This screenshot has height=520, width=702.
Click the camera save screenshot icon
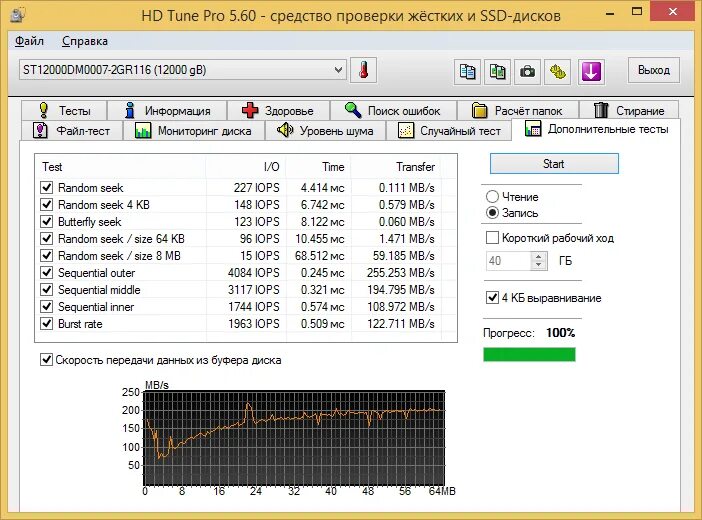527,71
